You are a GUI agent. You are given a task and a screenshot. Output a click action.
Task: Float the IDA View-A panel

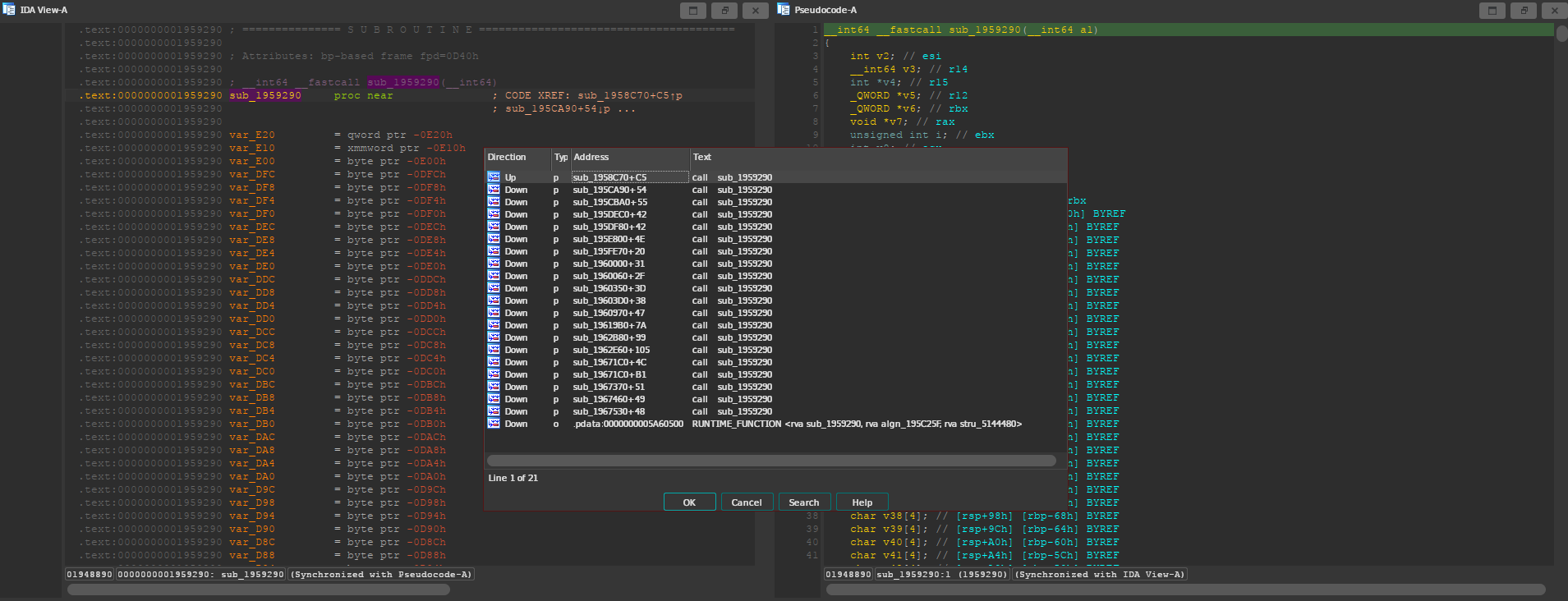tap(724, 11)
